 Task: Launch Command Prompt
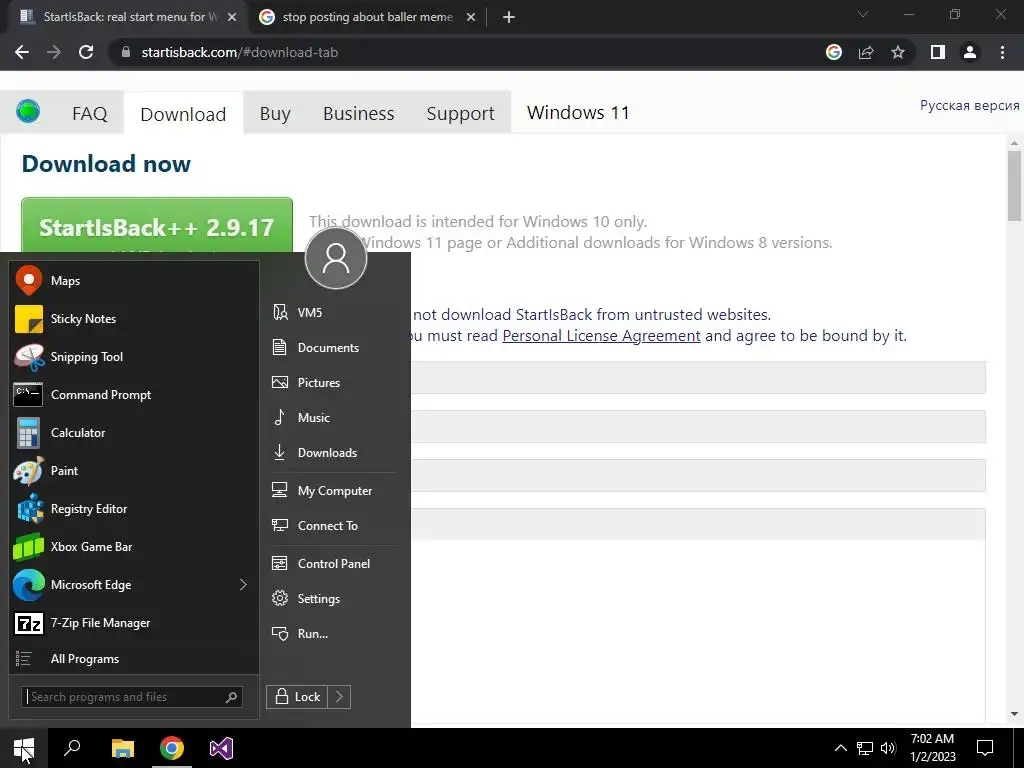134,394
